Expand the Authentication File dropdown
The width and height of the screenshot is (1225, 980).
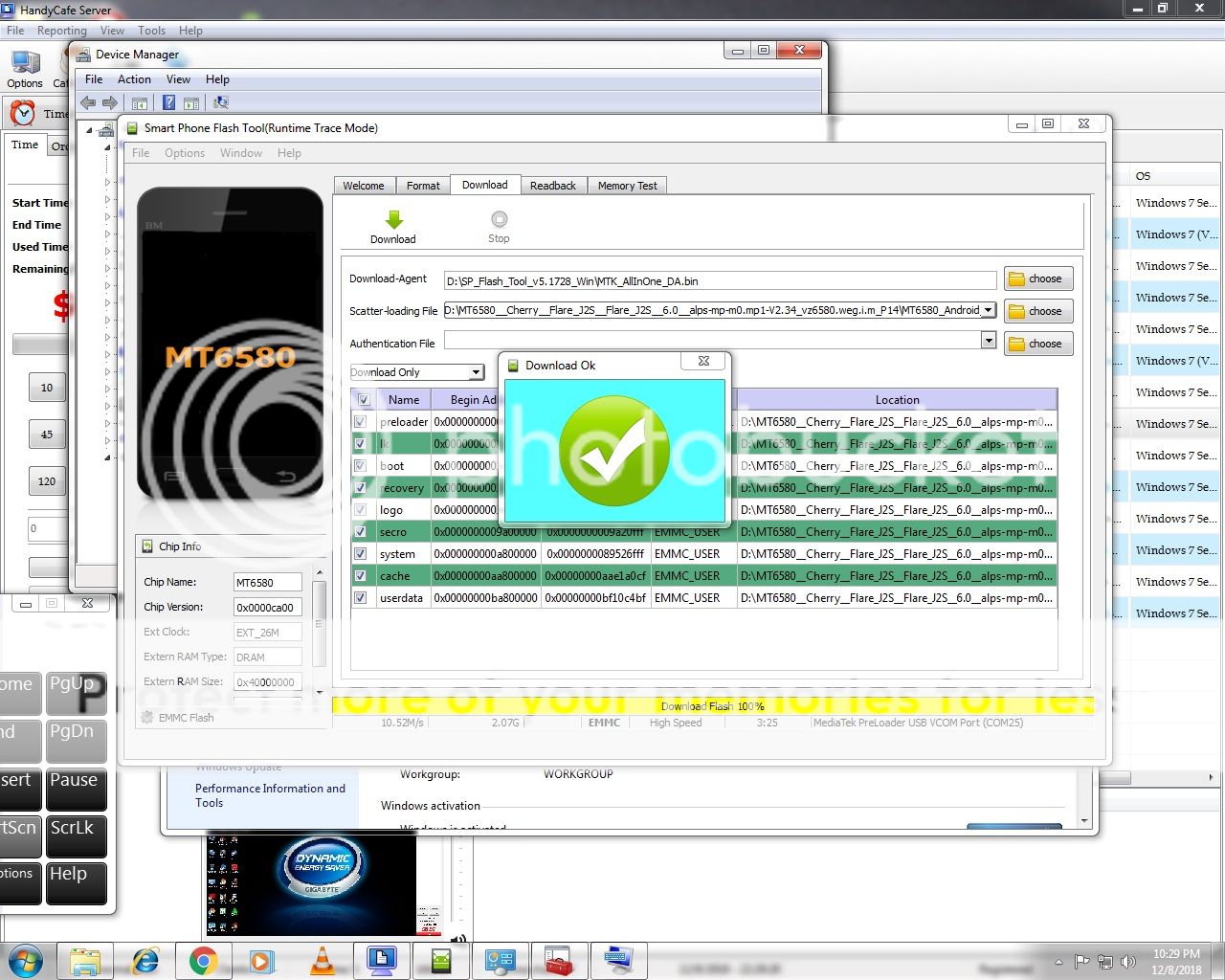click(x=989, y=341)
